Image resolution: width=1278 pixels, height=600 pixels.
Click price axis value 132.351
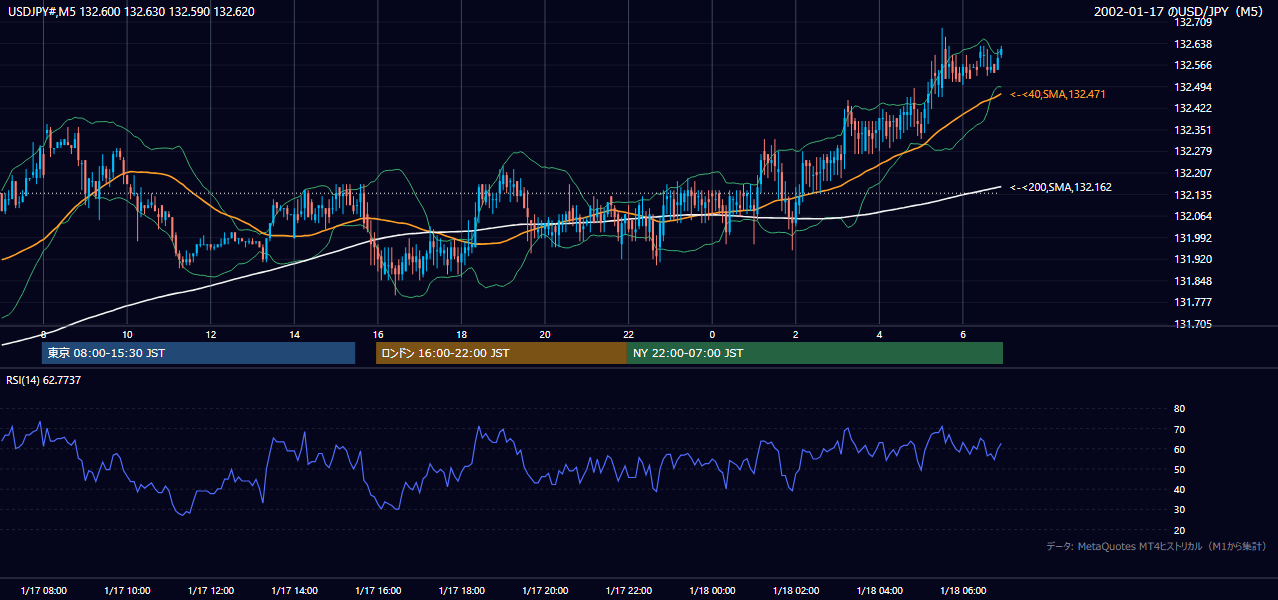[1193, 130]
